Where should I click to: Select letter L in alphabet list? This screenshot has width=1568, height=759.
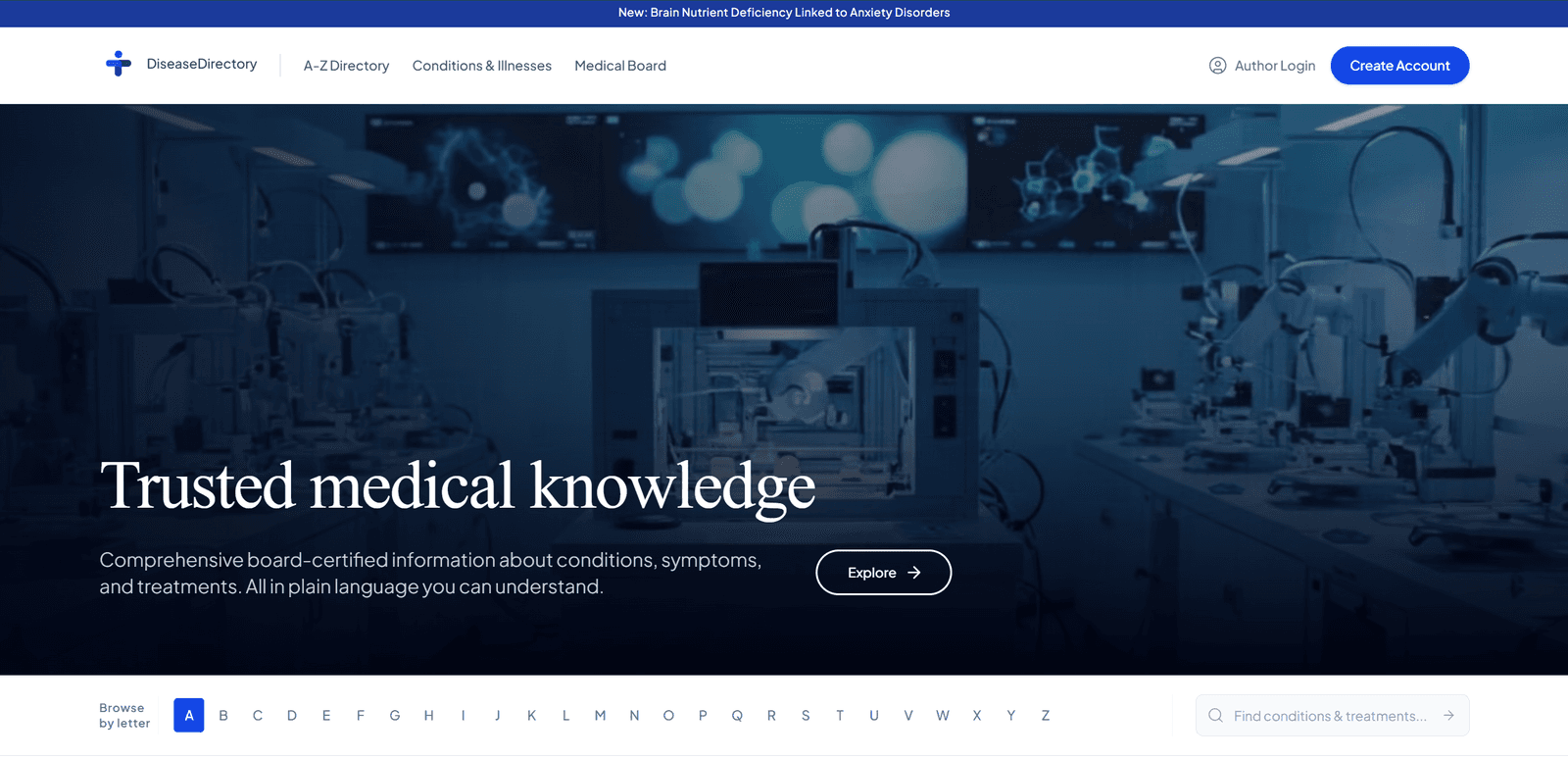click(566, 716)
